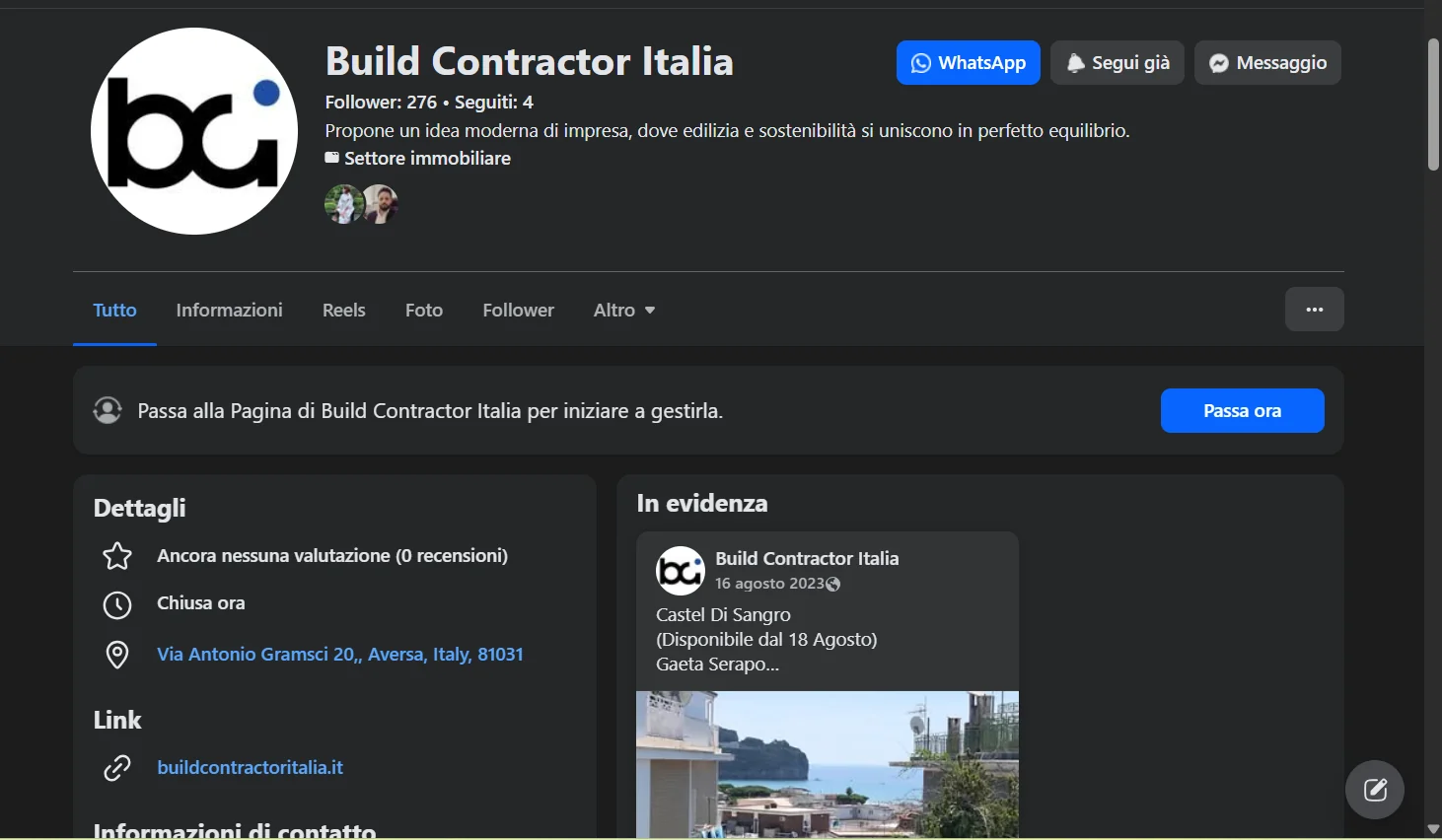Click the globe public visibility icon on post
The width and height of the screenshot is (1442, 840).
pos(833,585)
